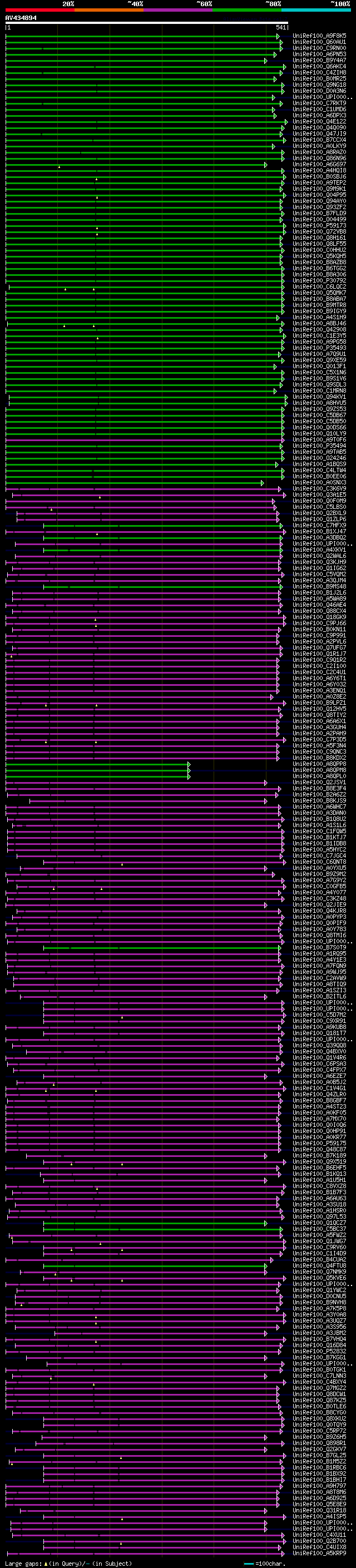Click hit label UniRef100_Q8H161

(x=319, y=238)
